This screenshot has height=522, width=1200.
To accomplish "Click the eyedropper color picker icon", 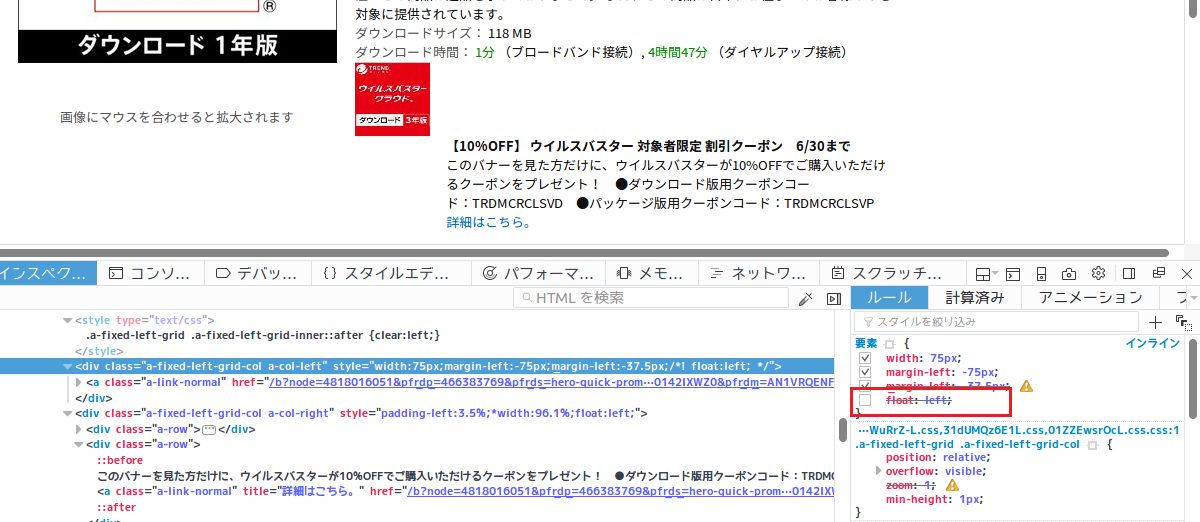I will click(x=806, y=298).
